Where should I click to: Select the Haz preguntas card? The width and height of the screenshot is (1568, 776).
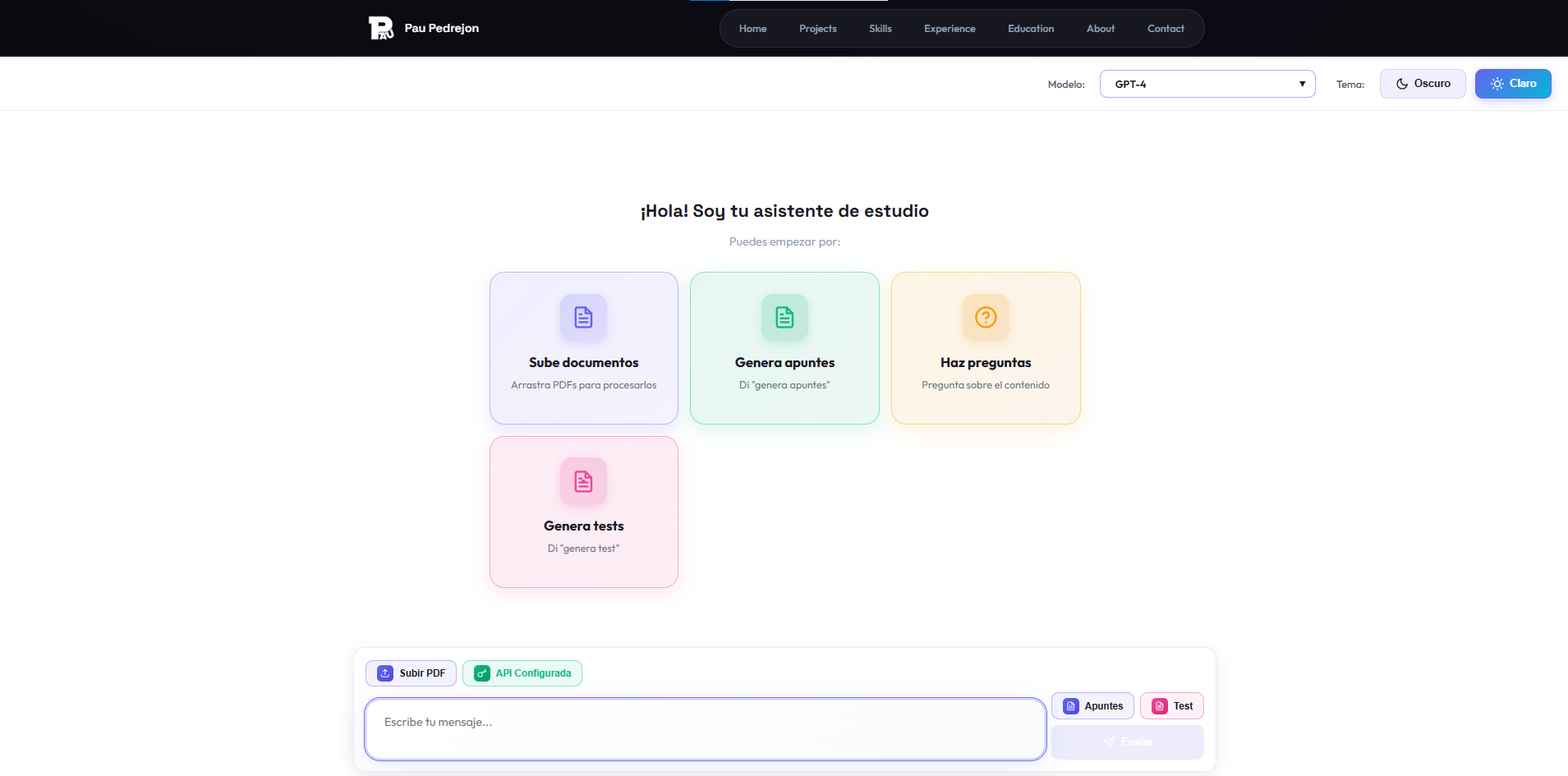point(986,348)
